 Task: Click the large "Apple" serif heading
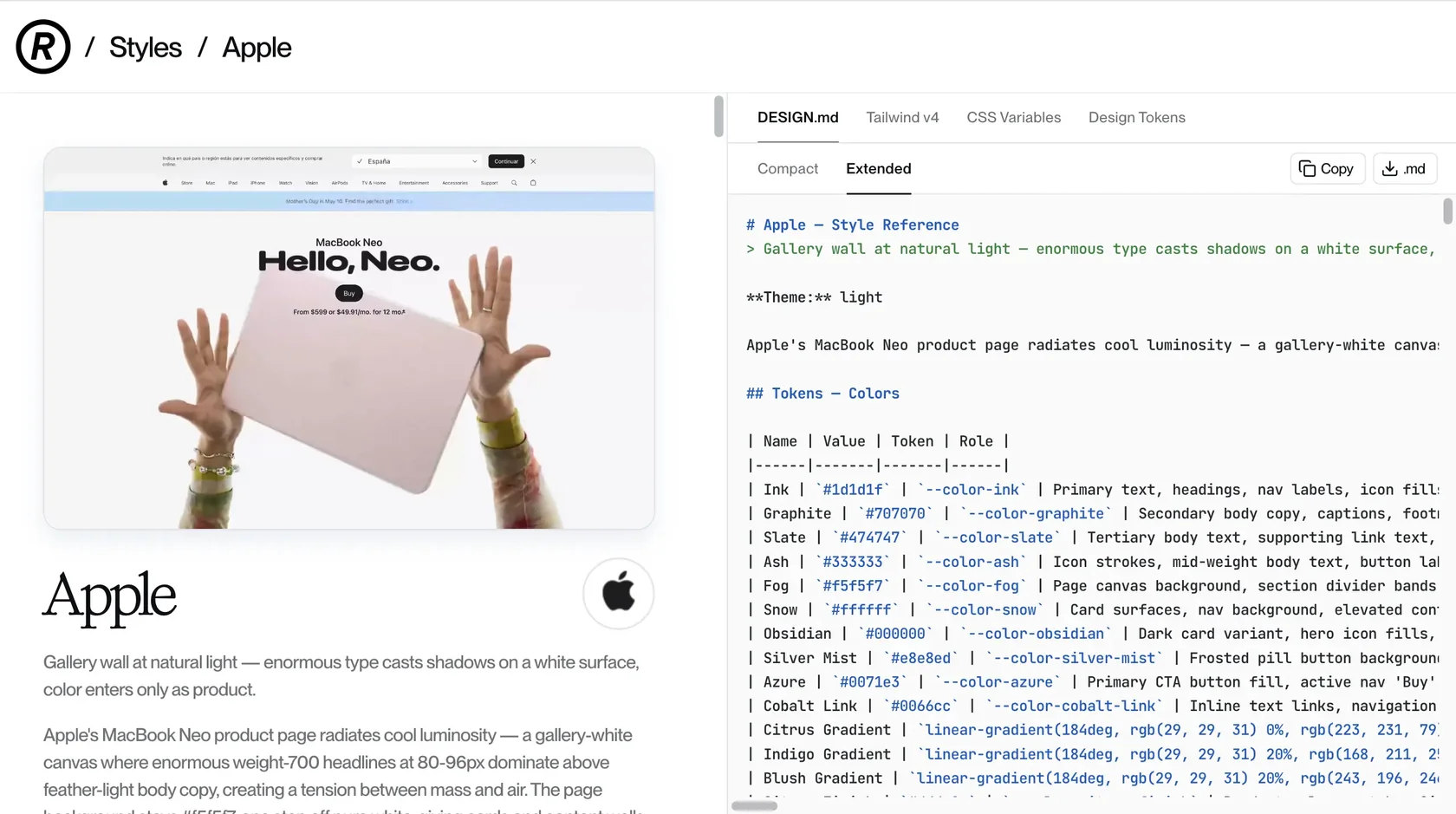(110, 596)
